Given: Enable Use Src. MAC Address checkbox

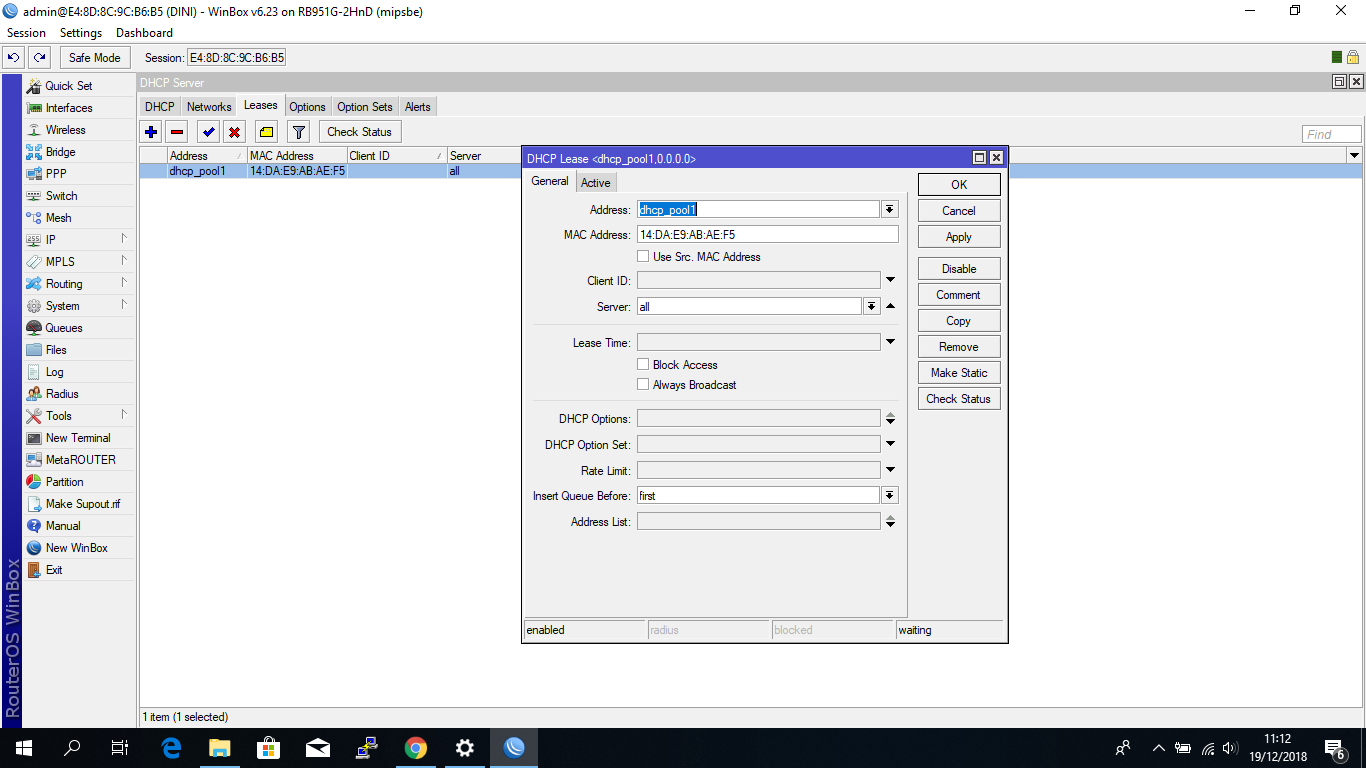Looking at the screenshot, I should tap(643, 257).
